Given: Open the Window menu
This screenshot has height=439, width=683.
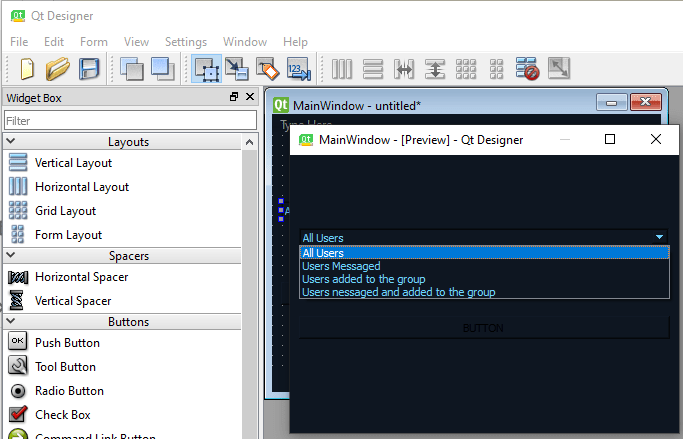Looking at the screenshot, I should coord(245,42).
